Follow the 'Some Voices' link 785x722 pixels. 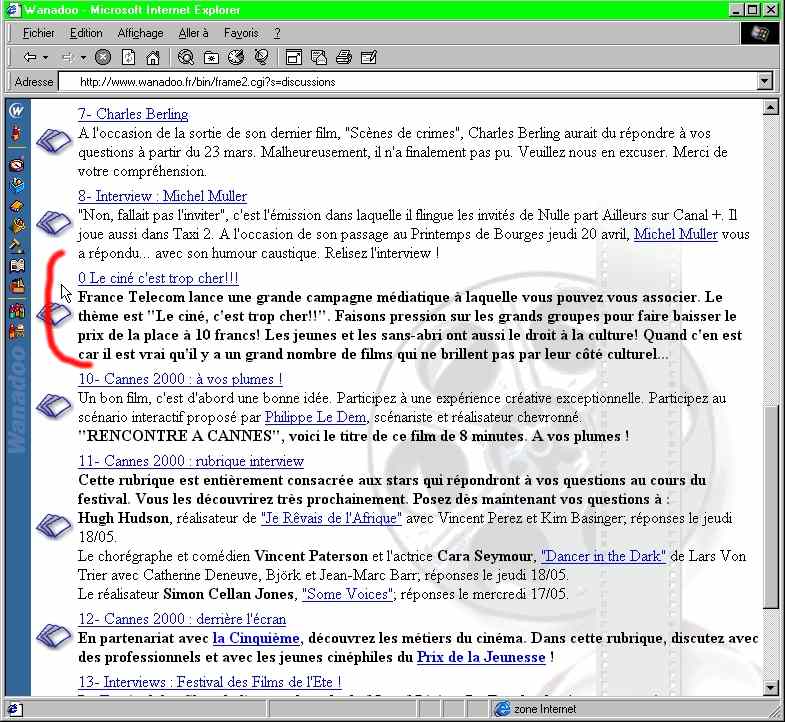pyautogui.click(x=348, y=594)
